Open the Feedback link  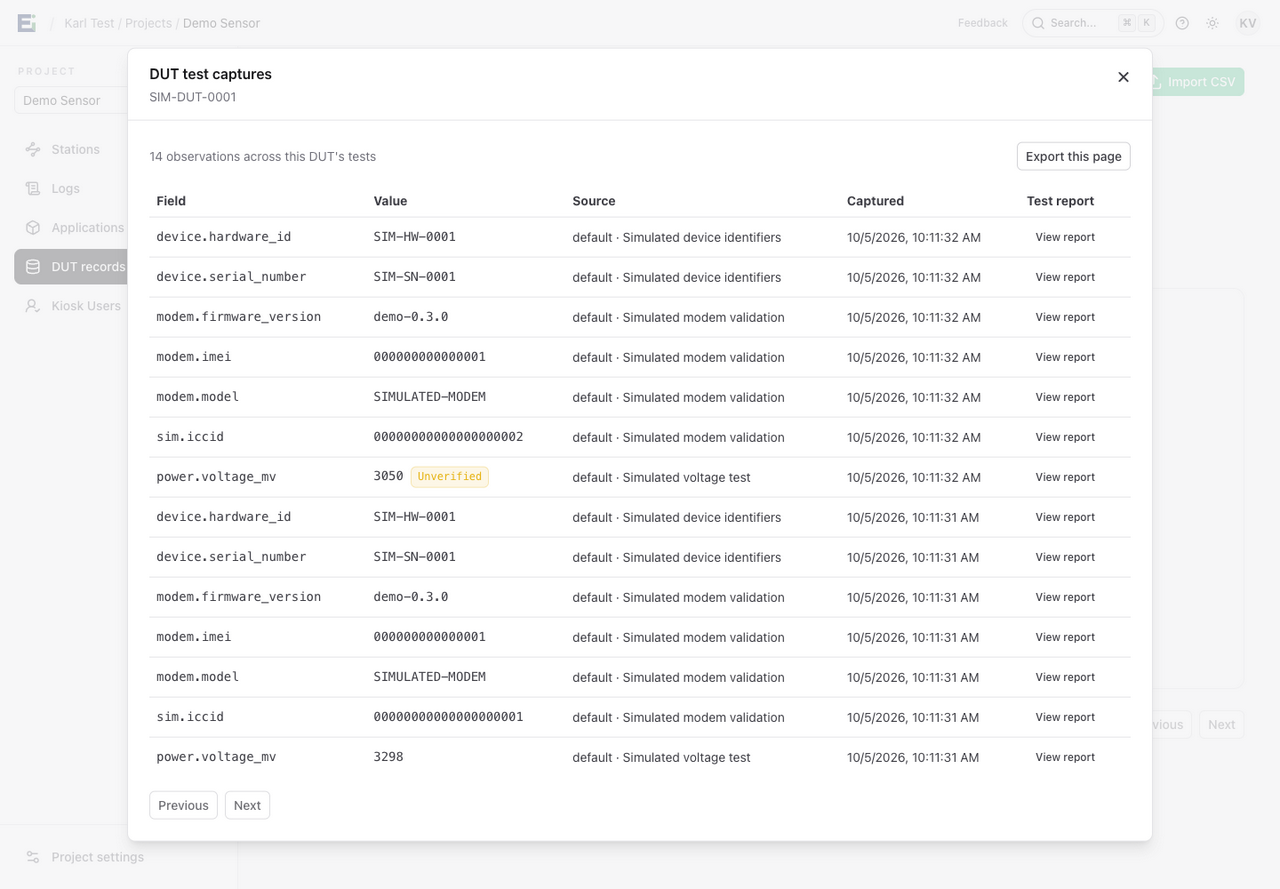[982, 23]
